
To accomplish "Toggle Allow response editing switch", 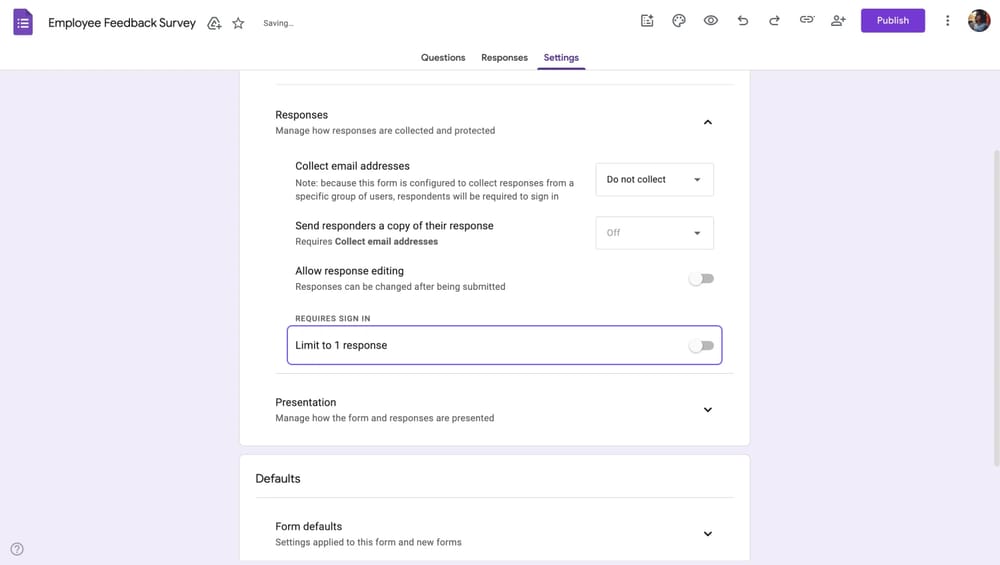I will 702,279.
